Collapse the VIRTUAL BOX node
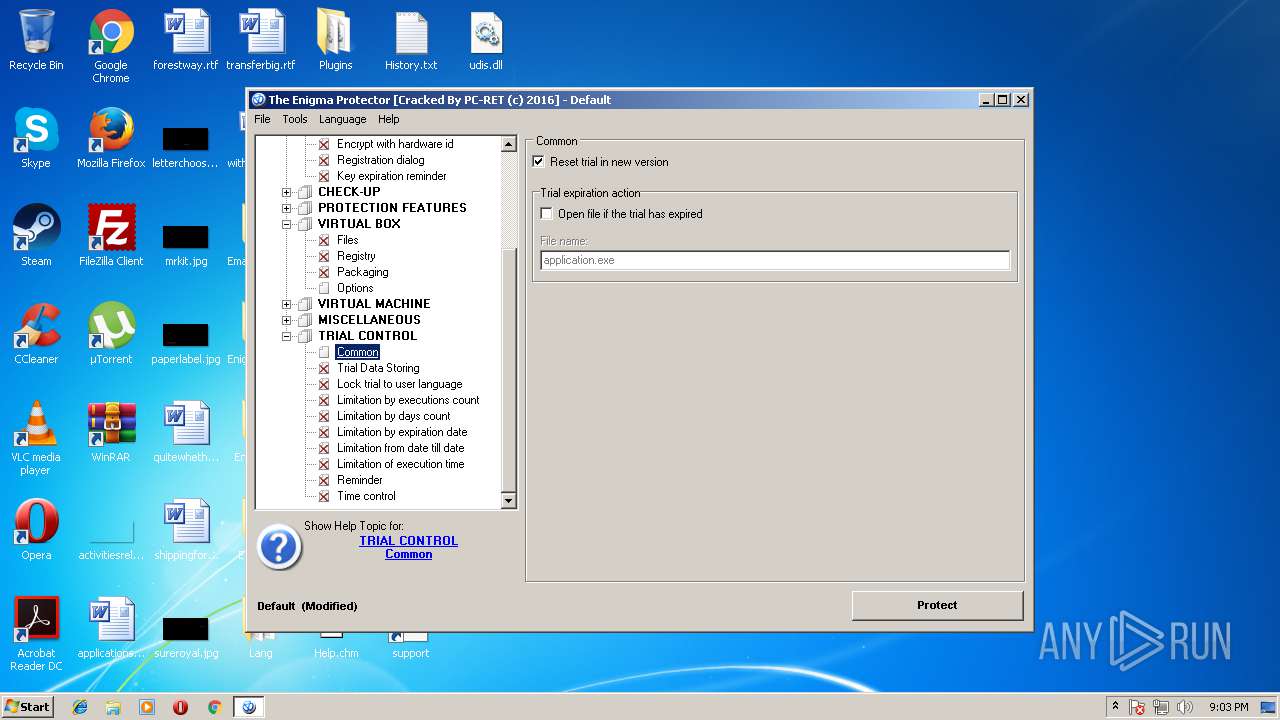 [x=286, y=224]
